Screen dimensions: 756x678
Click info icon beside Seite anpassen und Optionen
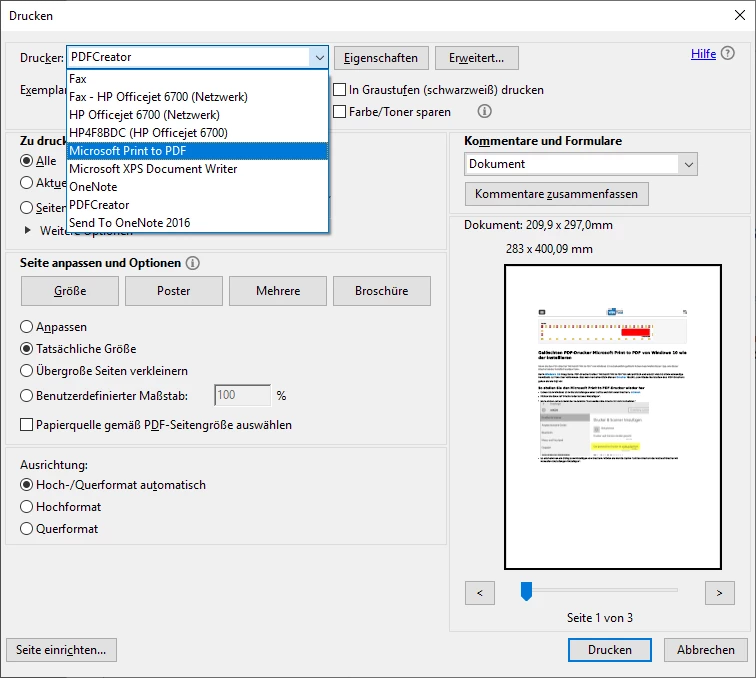[x=192, y=263]
